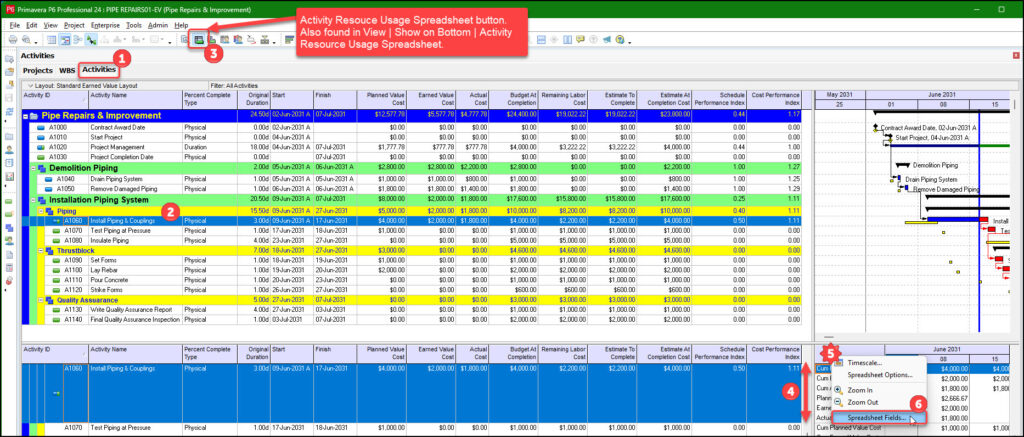Show the Activity Usage Profile icon
Screen dimensions: 1024x437
pos(212,39)
